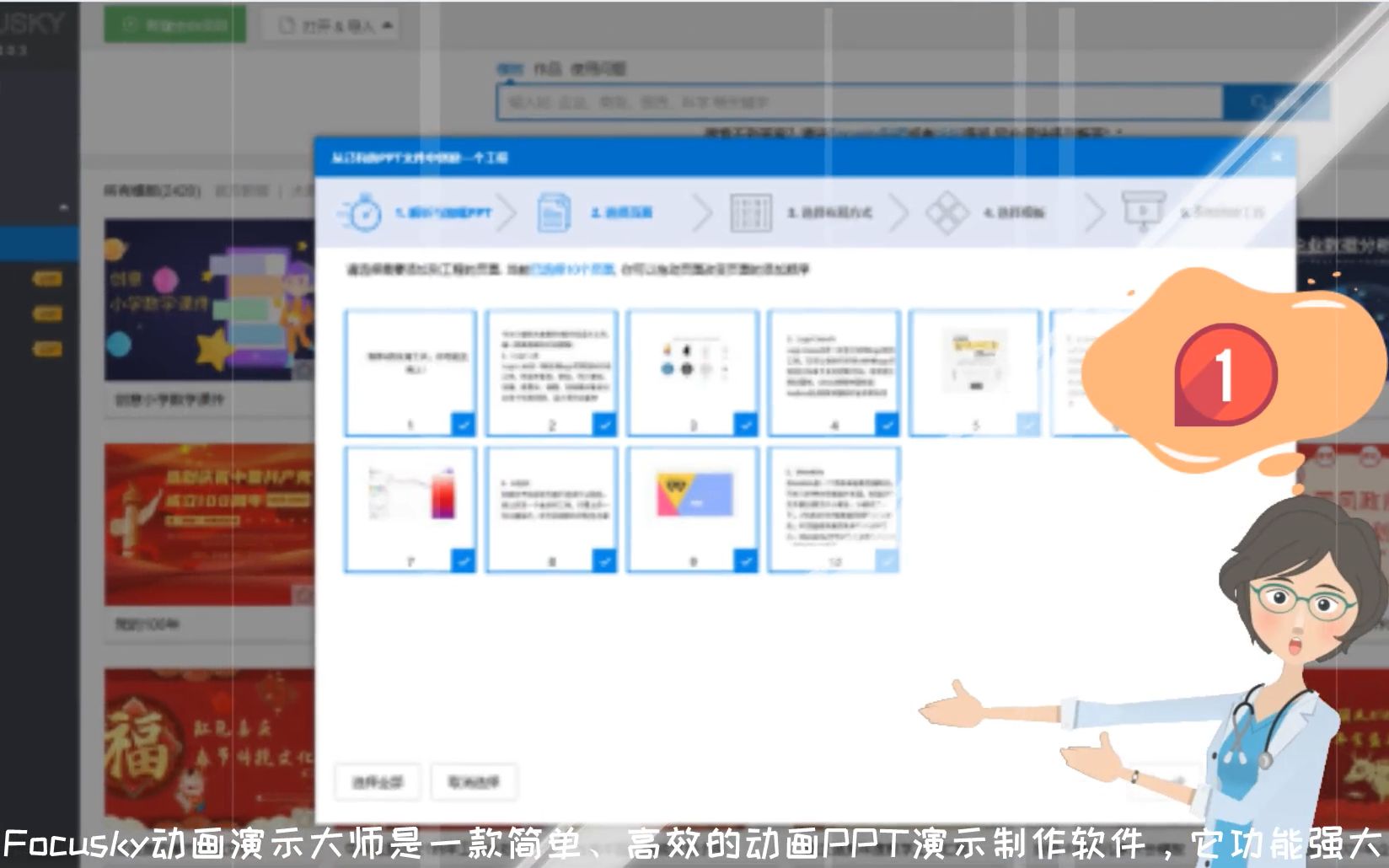Select the page 3 slide with colored dots
Viewport: 1389px width, 868px height.
693,372
